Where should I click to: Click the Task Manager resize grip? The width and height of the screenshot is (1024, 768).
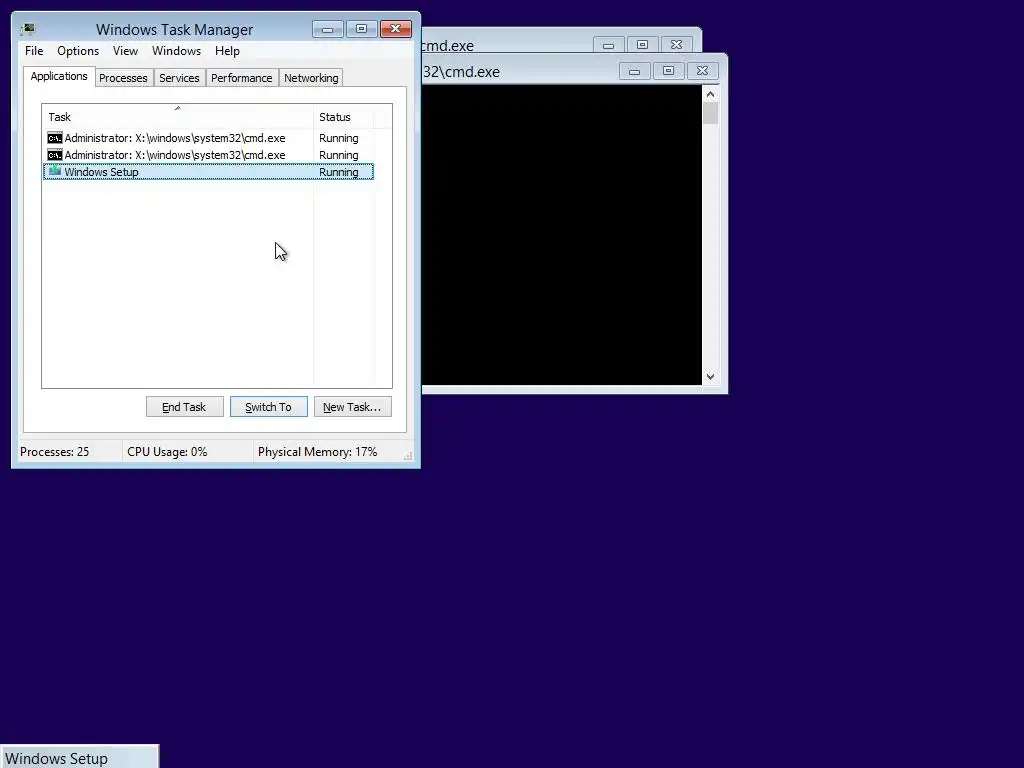coord(408,456)
